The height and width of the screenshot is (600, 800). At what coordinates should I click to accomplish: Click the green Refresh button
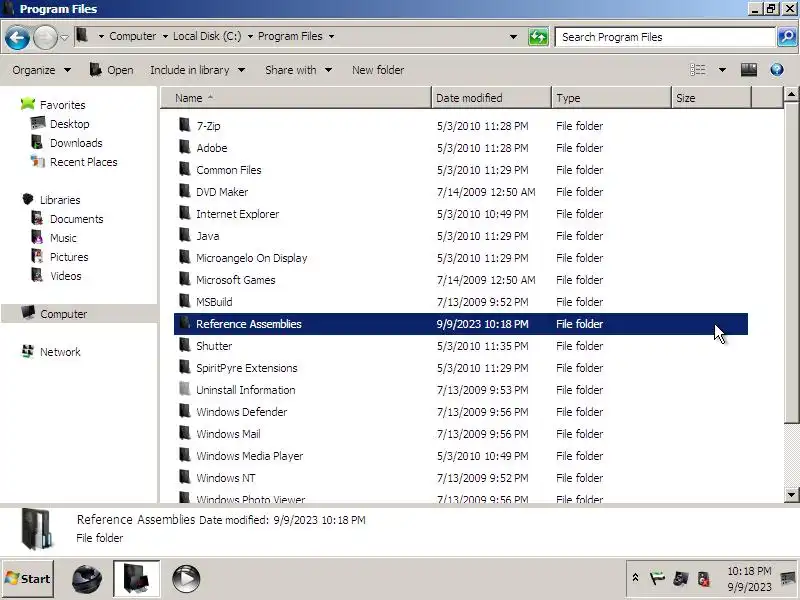coord(538,37)
